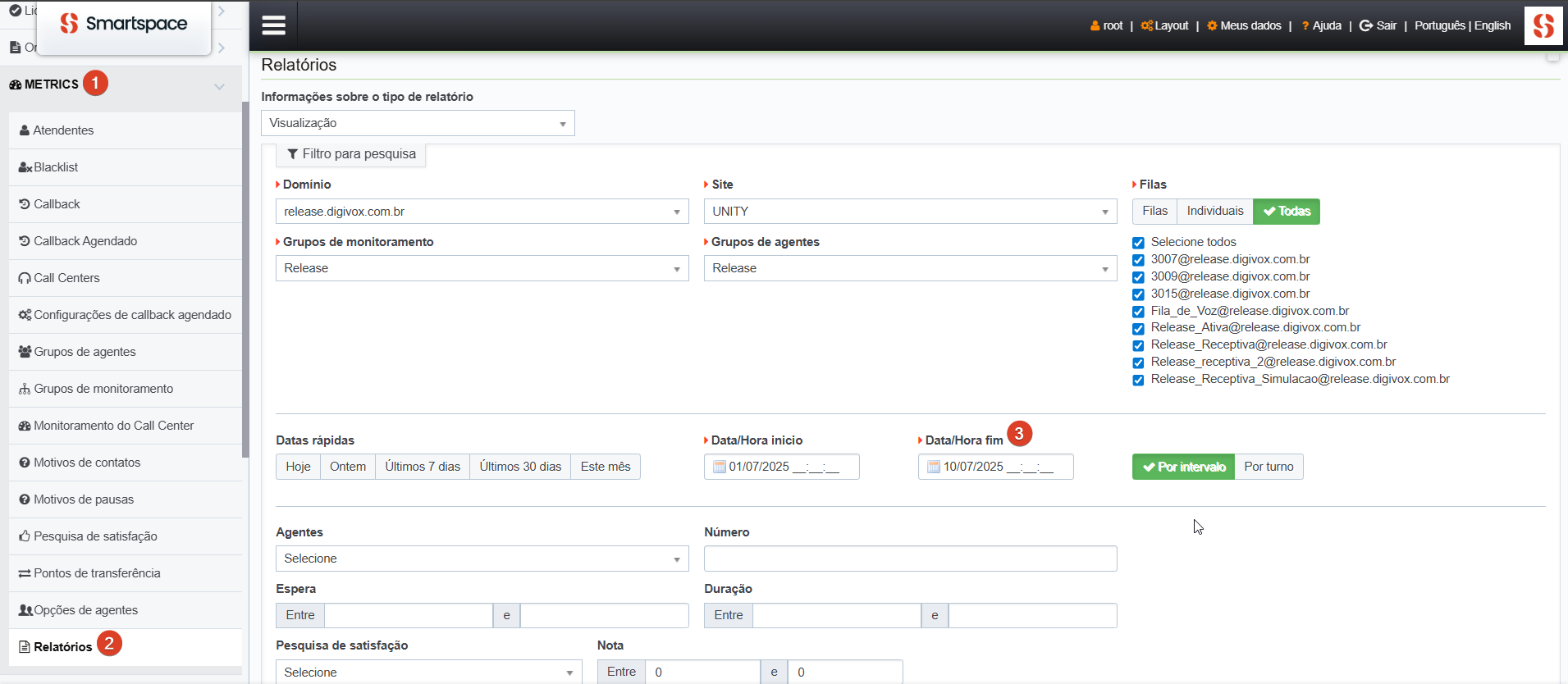Click the Blacklist user-x icon
Viewport: 1568px width, 684px height.
[25, 167]
